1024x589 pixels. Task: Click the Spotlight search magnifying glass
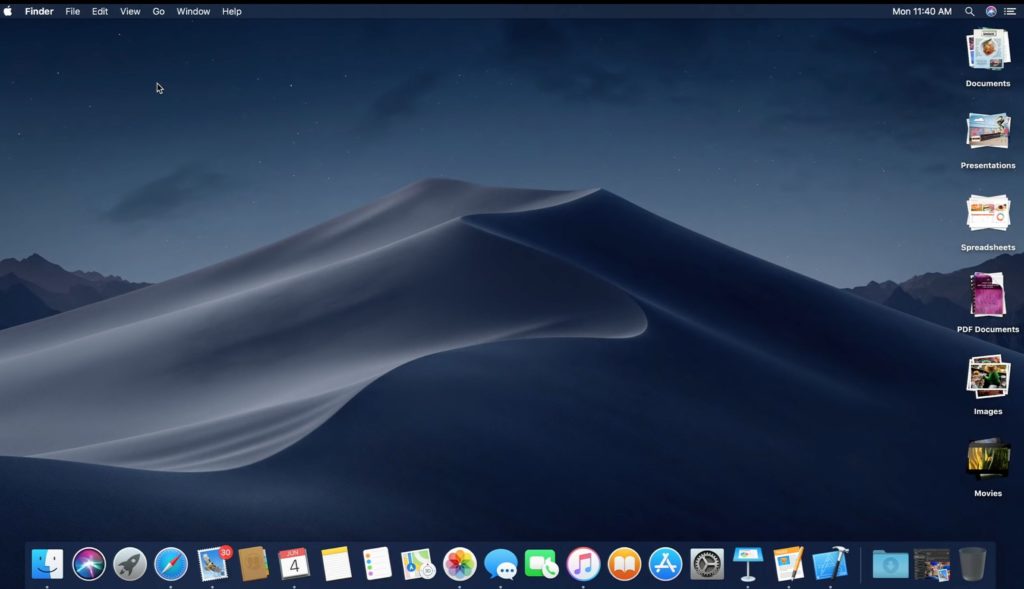tap(969, 11)
